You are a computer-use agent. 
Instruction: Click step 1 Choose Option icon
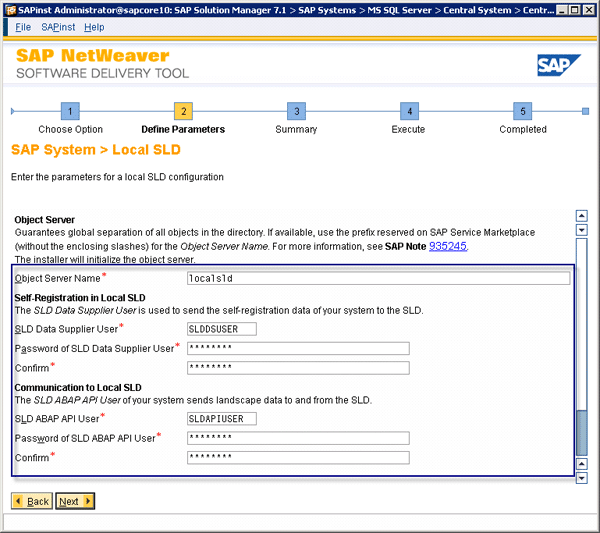[x=70, y=111]
